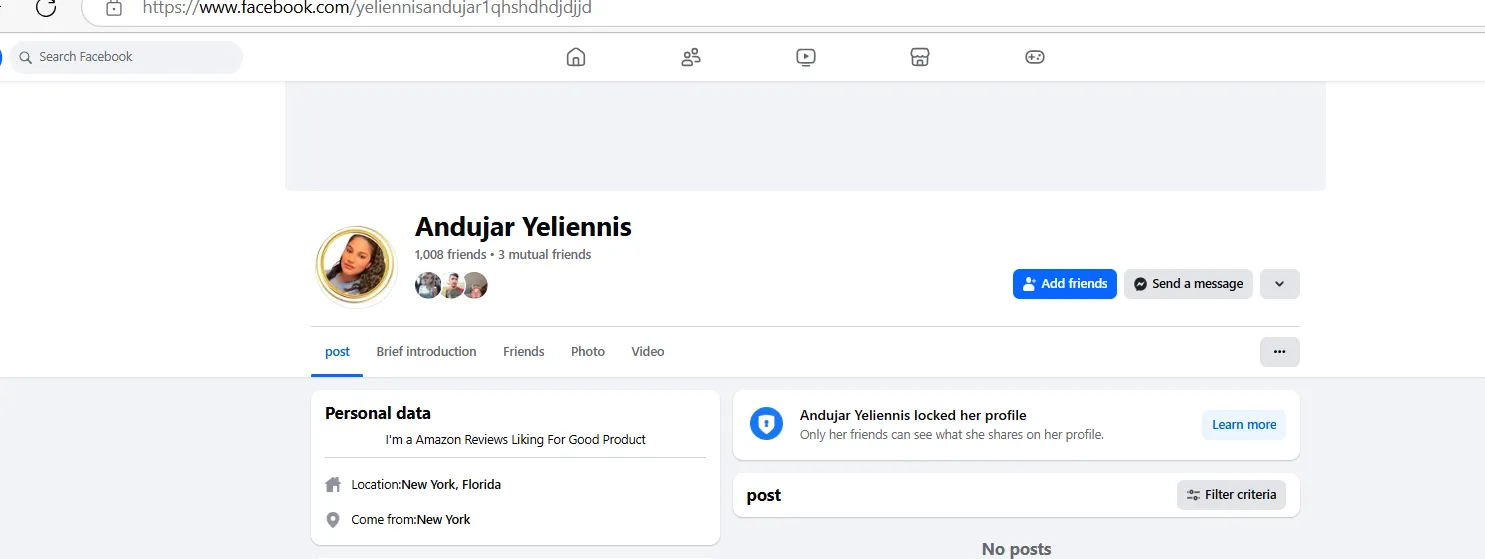Click the locked profile shield icon
The image size is (1485, 559).
[x=766, y=424]
